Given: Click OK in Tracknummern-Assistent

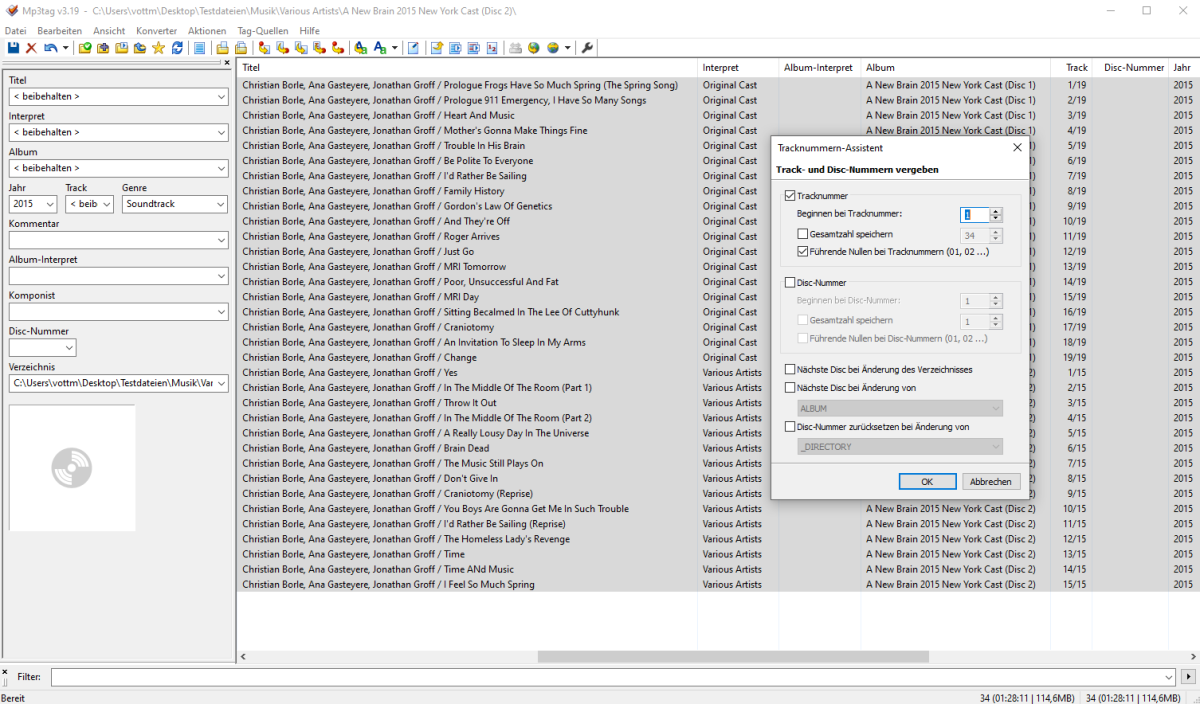Looking at the screenshot, I should click(x=927, y=481).
